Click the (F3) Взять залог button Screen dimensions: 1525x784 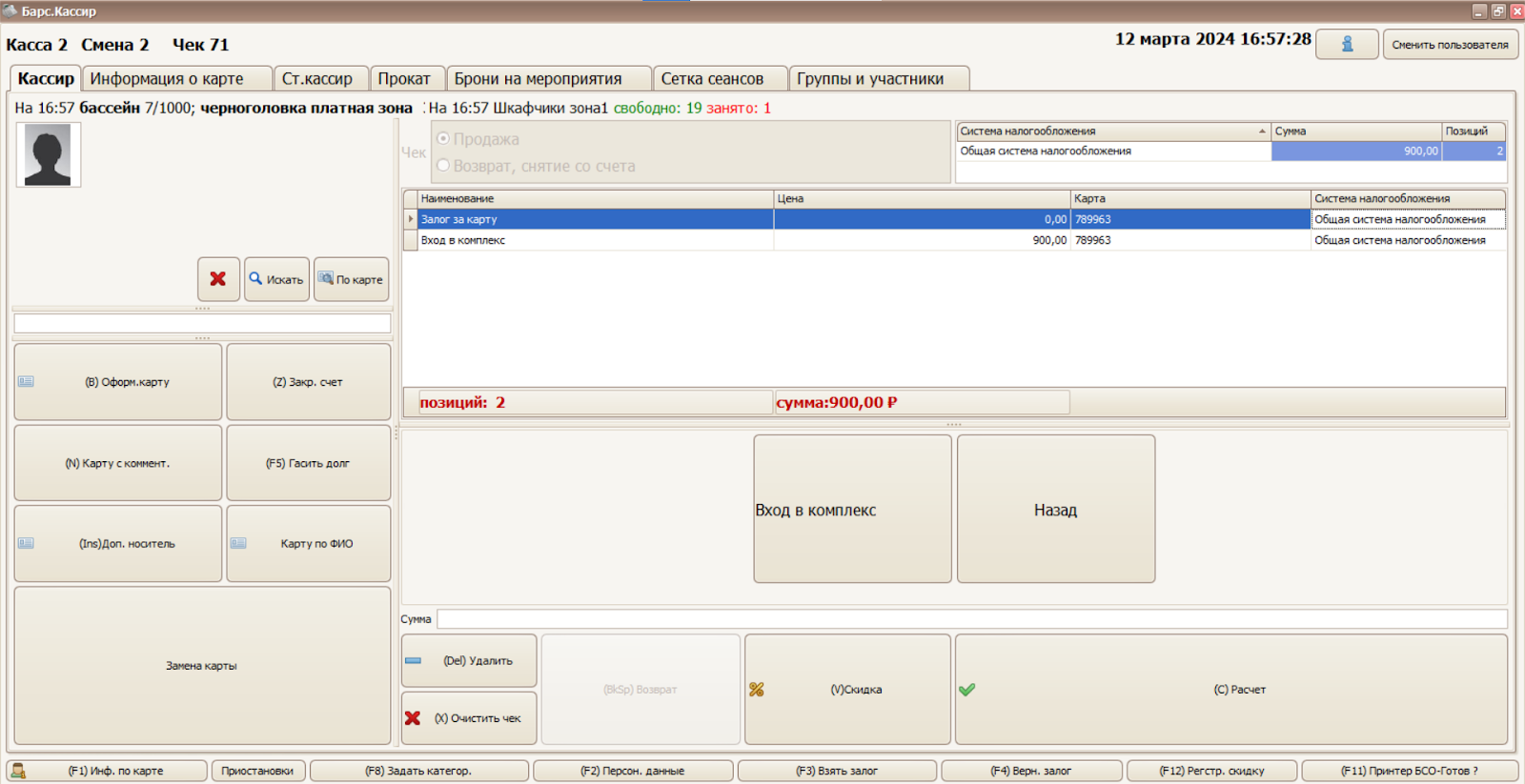837,771
